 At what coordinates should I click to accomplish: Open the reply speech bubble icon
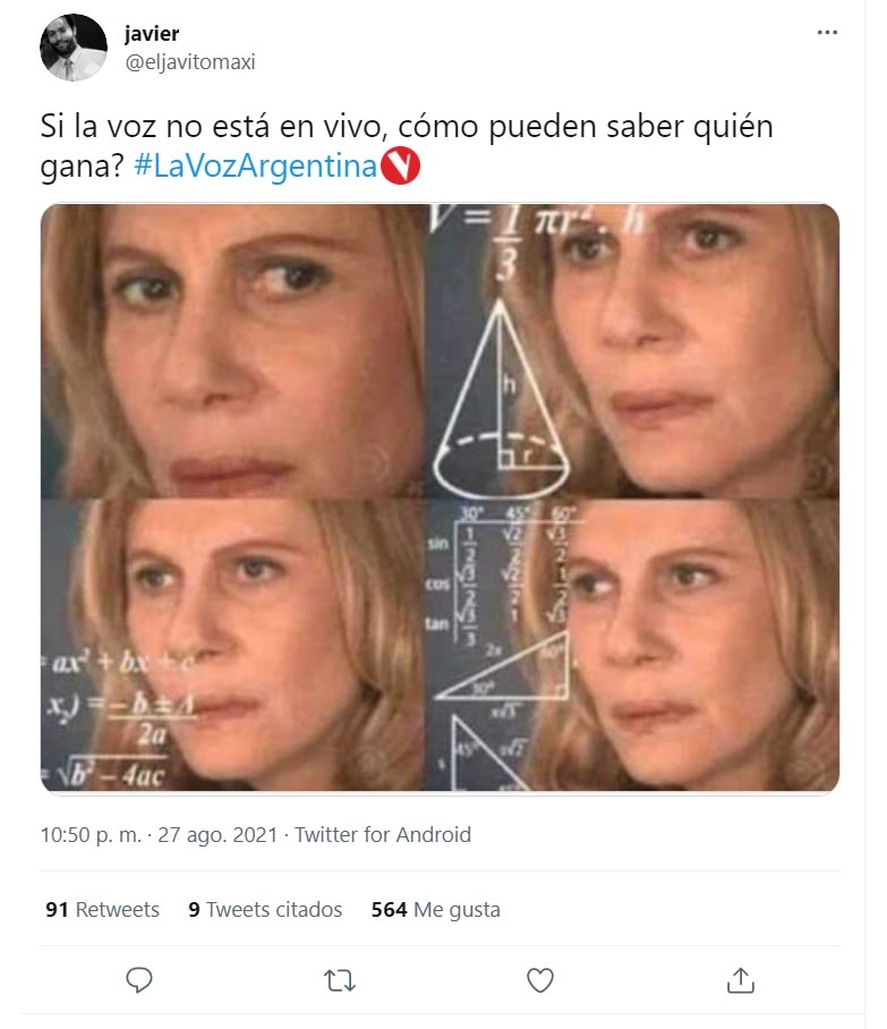coord(139,980)
